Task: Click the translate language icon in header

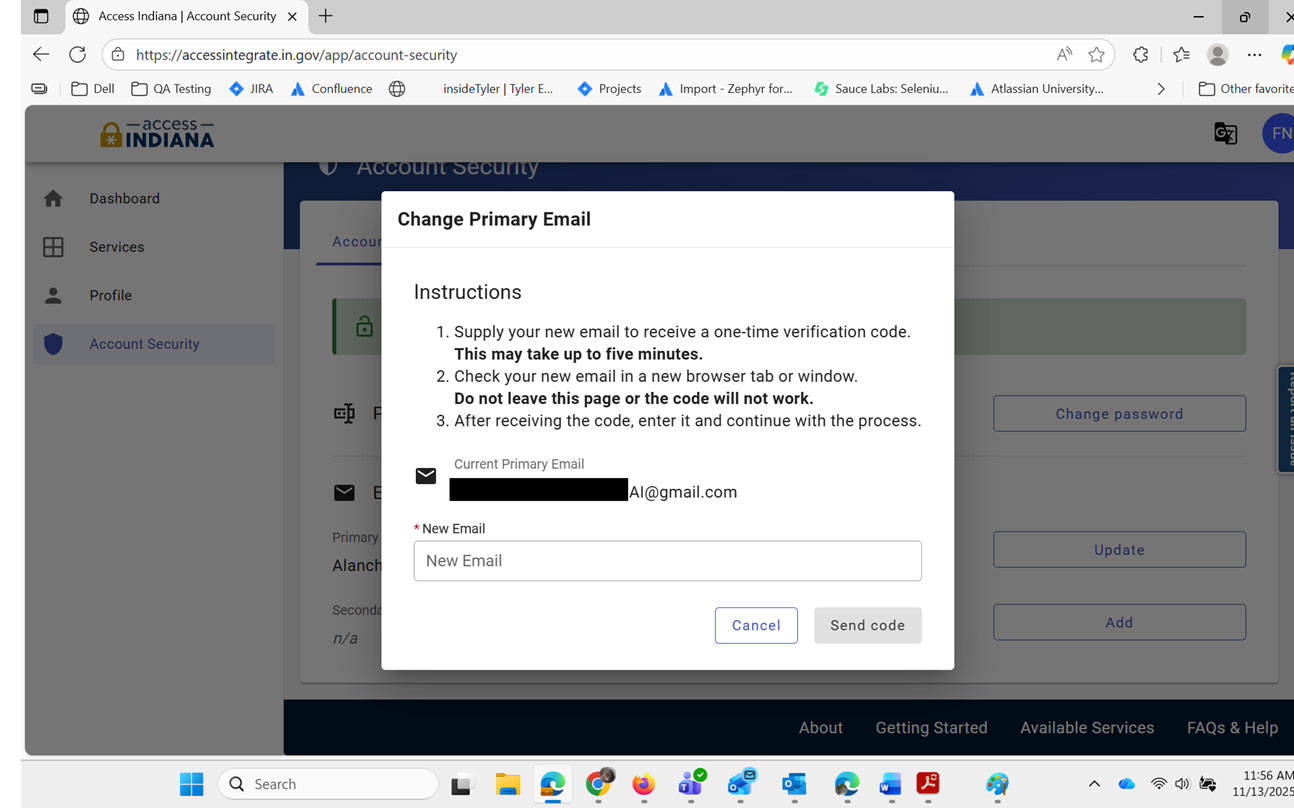Action: point(1225,133)
